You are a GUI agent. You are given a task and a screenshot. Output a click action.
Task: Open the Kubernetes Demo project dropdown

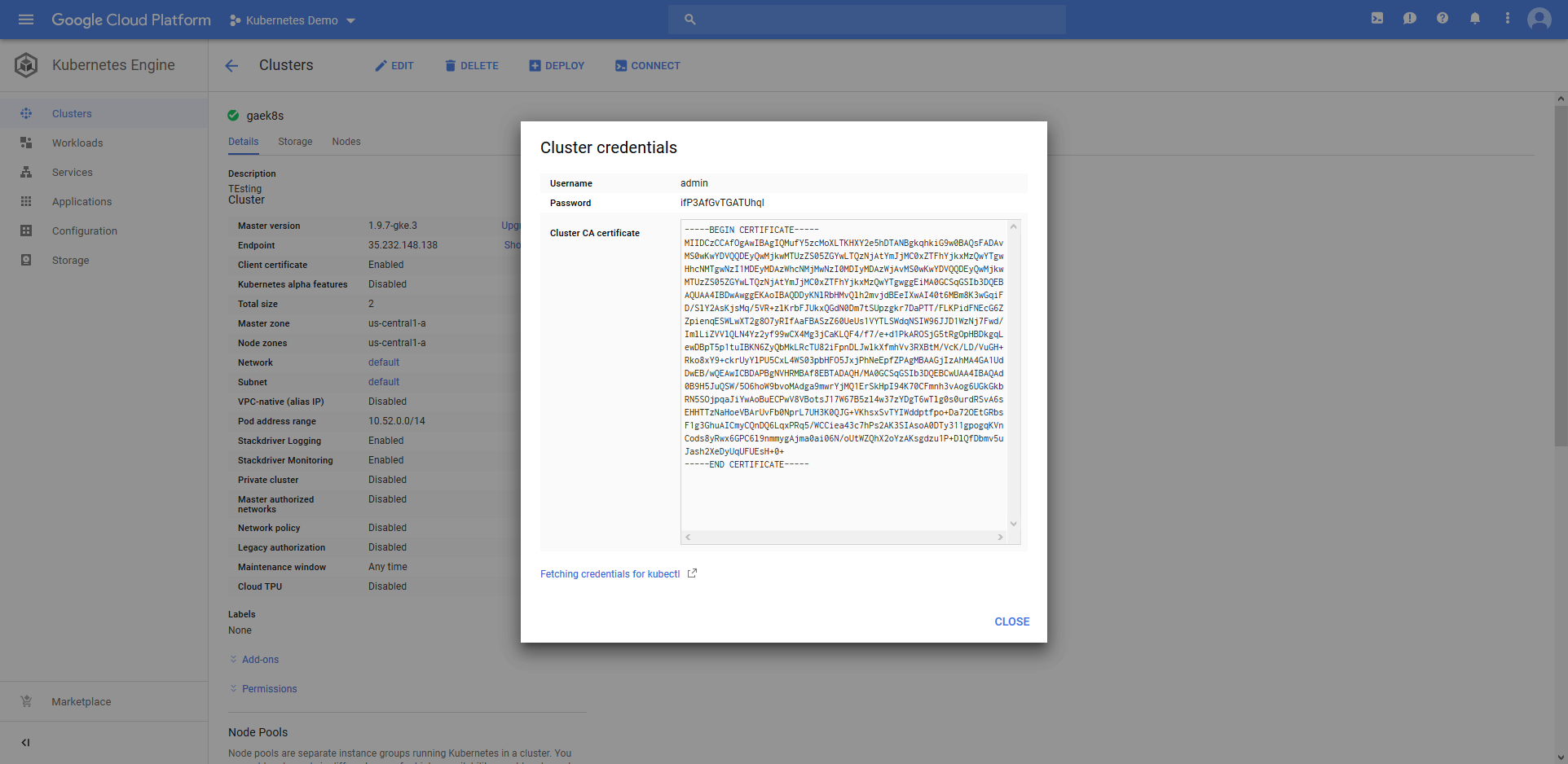pos(293,20)
